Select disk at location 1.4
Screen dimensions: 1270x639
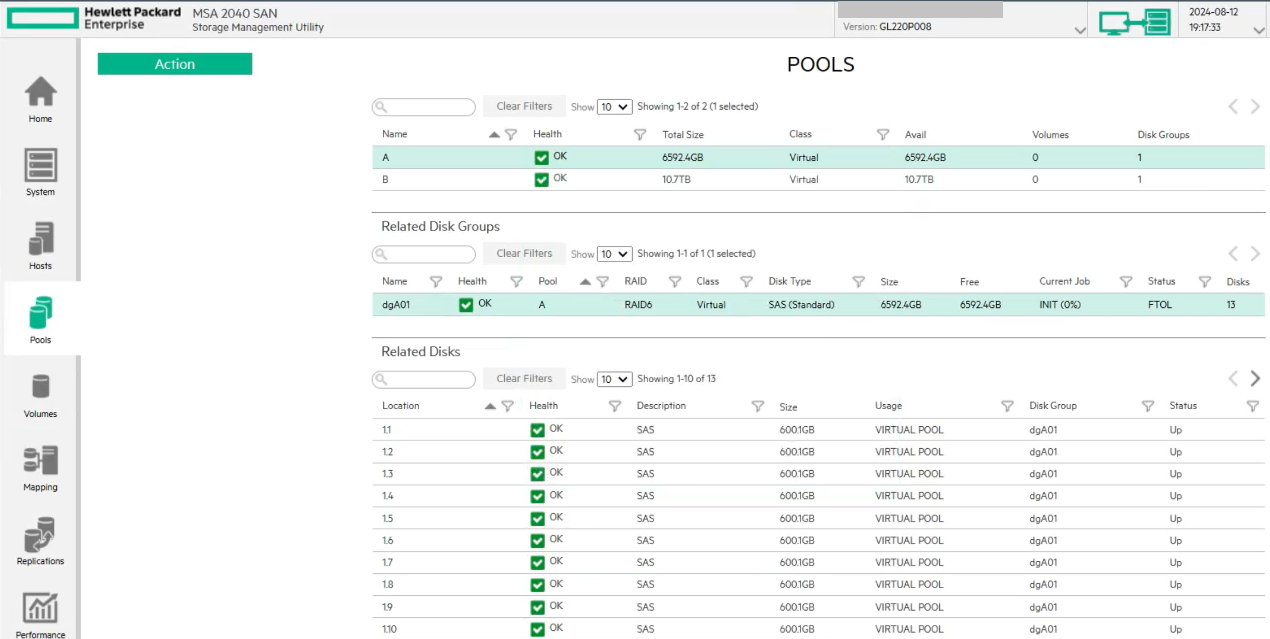818,496
